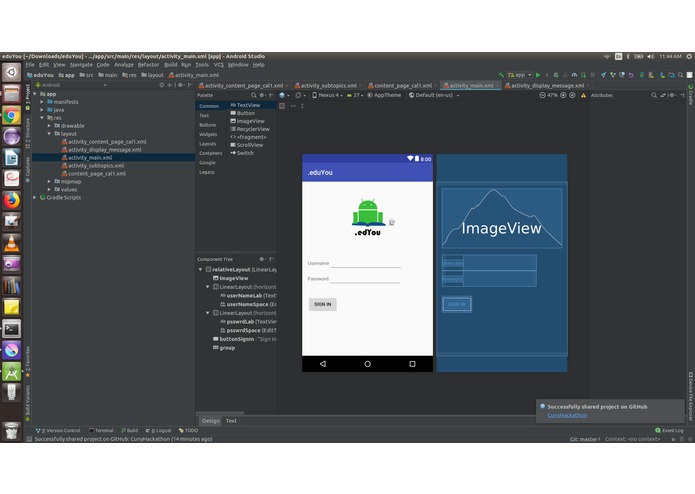Screen dimensions: 695x494
Task: Toggle the Project tool window side tab
Action: coord(27,95)
